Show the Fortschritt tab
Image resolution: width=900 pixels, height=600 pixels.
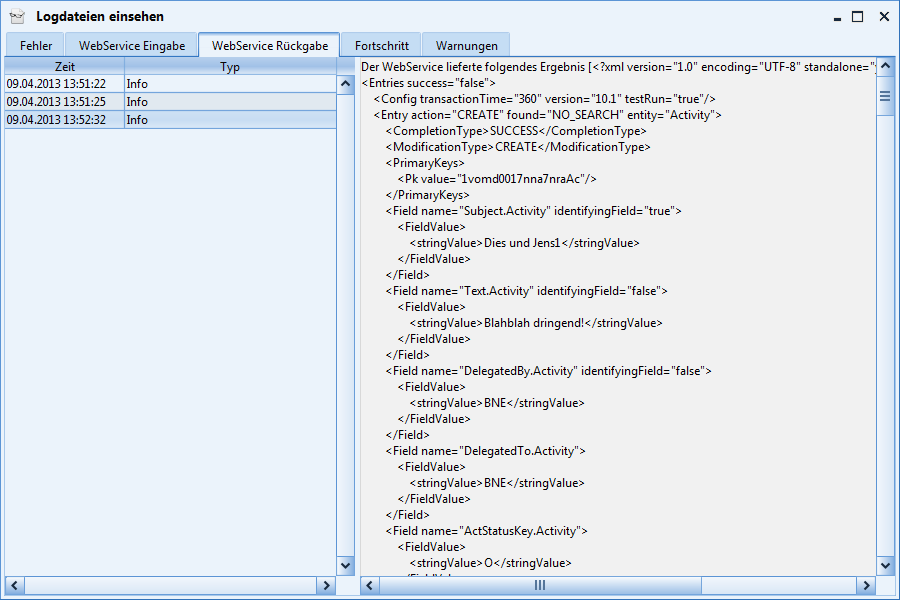381,45
